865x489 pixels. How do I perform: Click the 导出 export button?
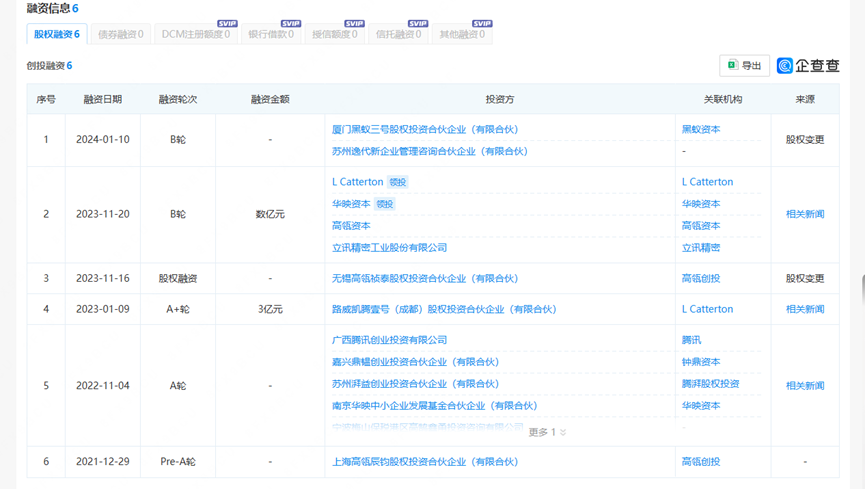(x=744, y=66)
